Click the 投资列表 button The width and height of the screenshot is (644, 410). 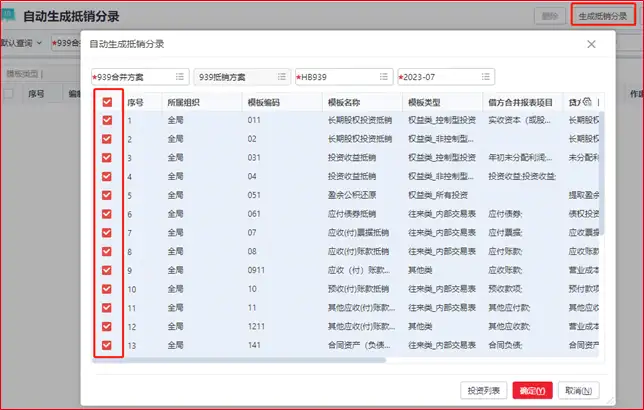coord(484,390)
